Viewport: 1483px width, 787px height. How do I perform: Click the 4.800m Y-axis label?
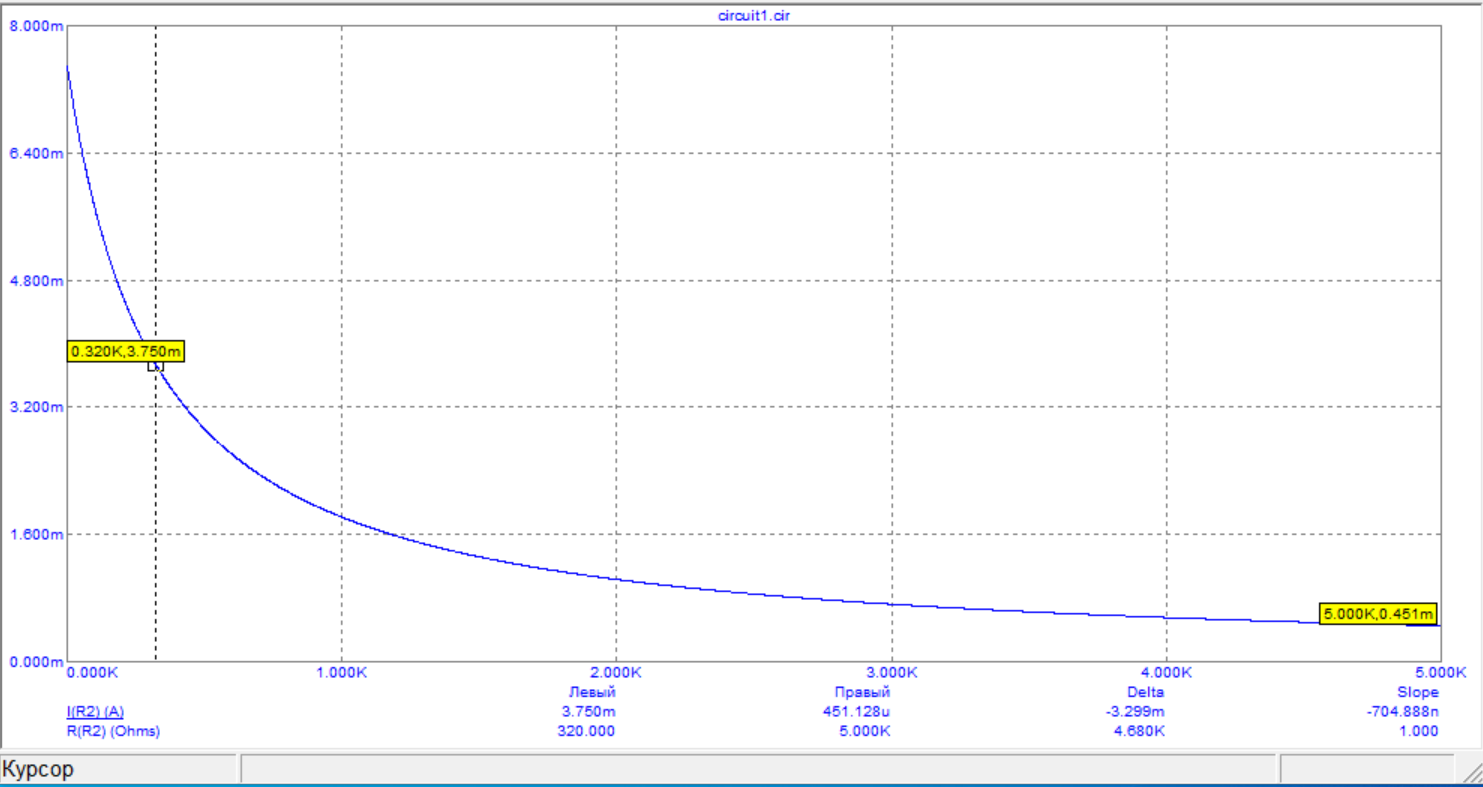(x=37, y=281)
